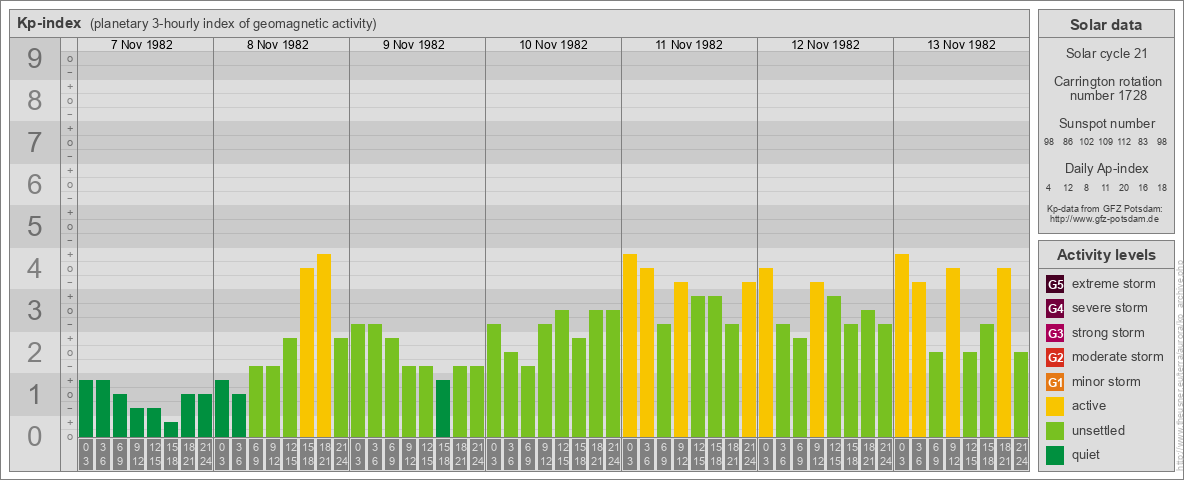Click the 'Solar cycle 21' text

tap(1106, 54)
